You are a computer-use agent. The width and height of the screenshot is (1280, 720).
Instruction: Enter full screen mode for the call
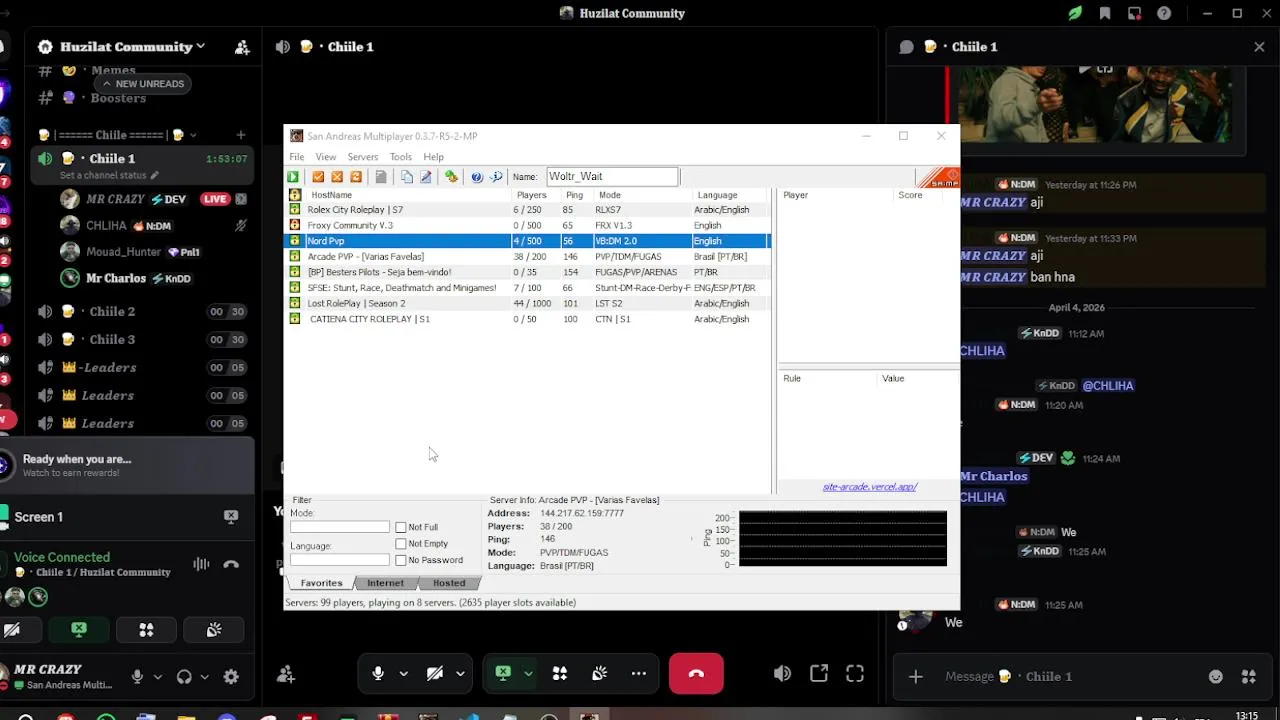coord(855,674)
